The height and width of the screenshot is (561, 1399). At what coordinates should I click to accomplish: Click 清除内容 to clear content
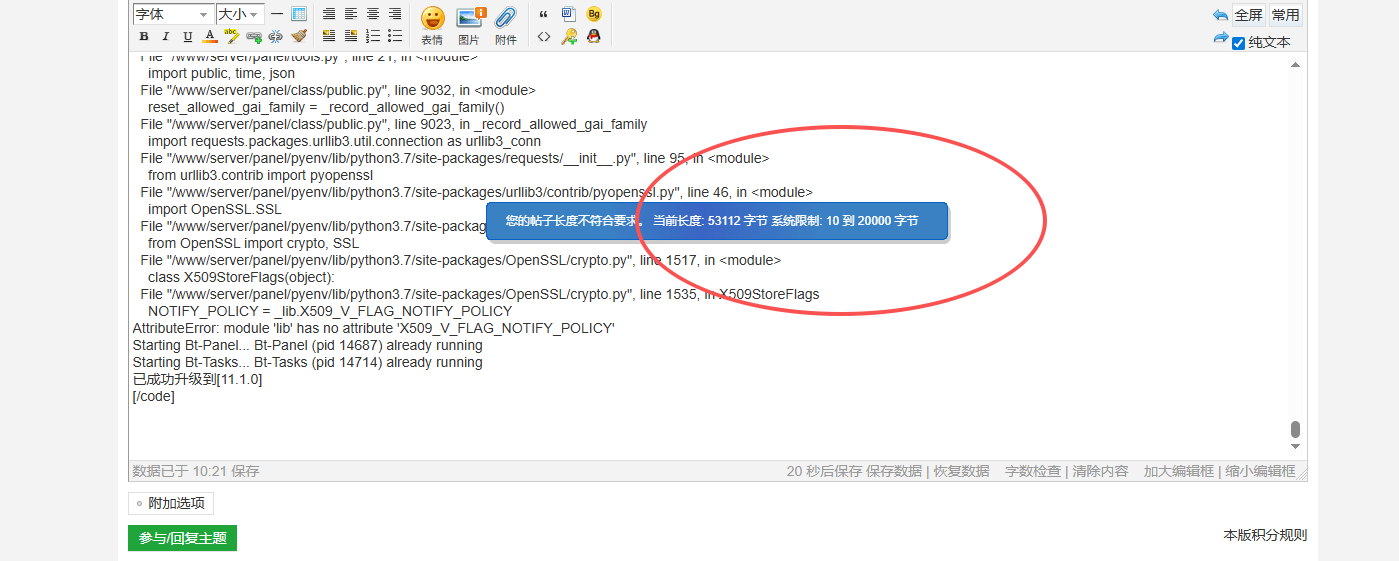1100,471
